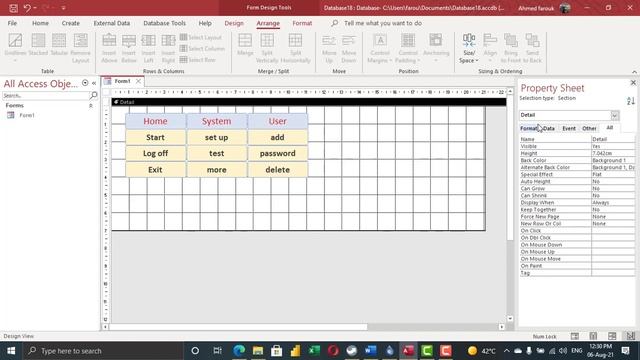Switch to the Home ribbon tab
The width and height of the screenshot is (640, 360).
tap(40, 23)
